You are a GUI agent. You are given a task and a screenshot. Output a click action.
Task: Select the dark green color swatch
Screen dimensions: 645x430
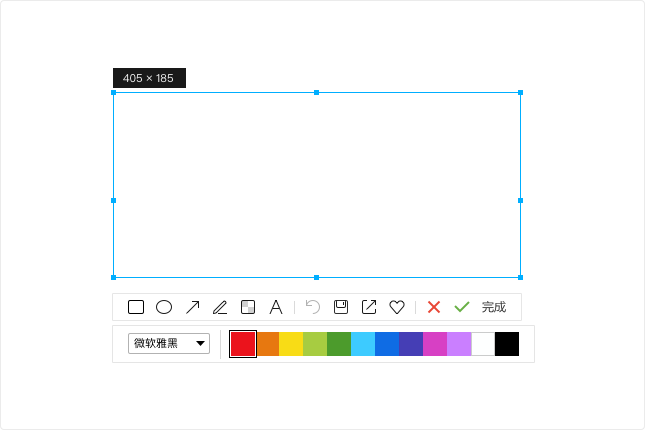339,344
